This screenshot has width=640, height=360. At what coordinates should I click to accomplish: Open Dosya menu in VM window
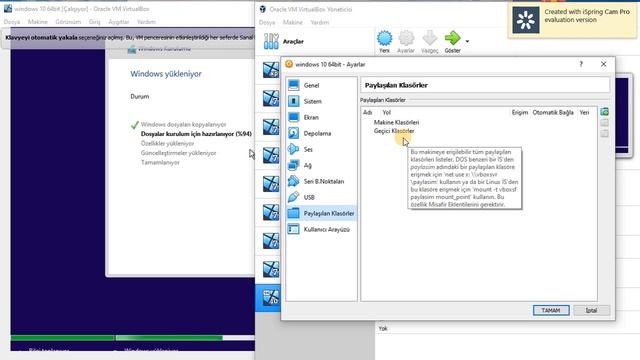12,22
